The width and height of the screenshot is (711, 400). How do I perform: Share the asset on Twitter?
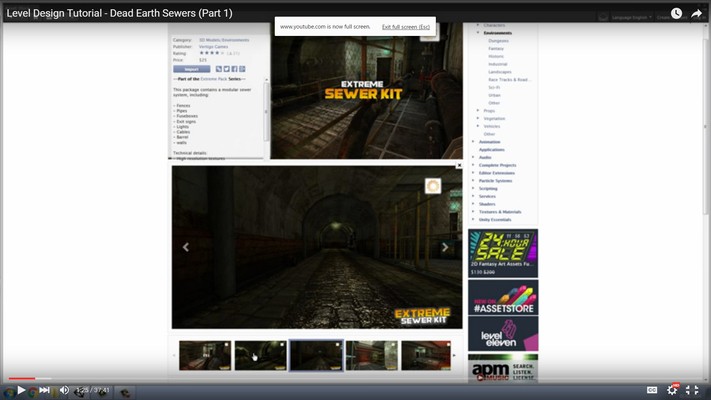click(x=227, y=69)
